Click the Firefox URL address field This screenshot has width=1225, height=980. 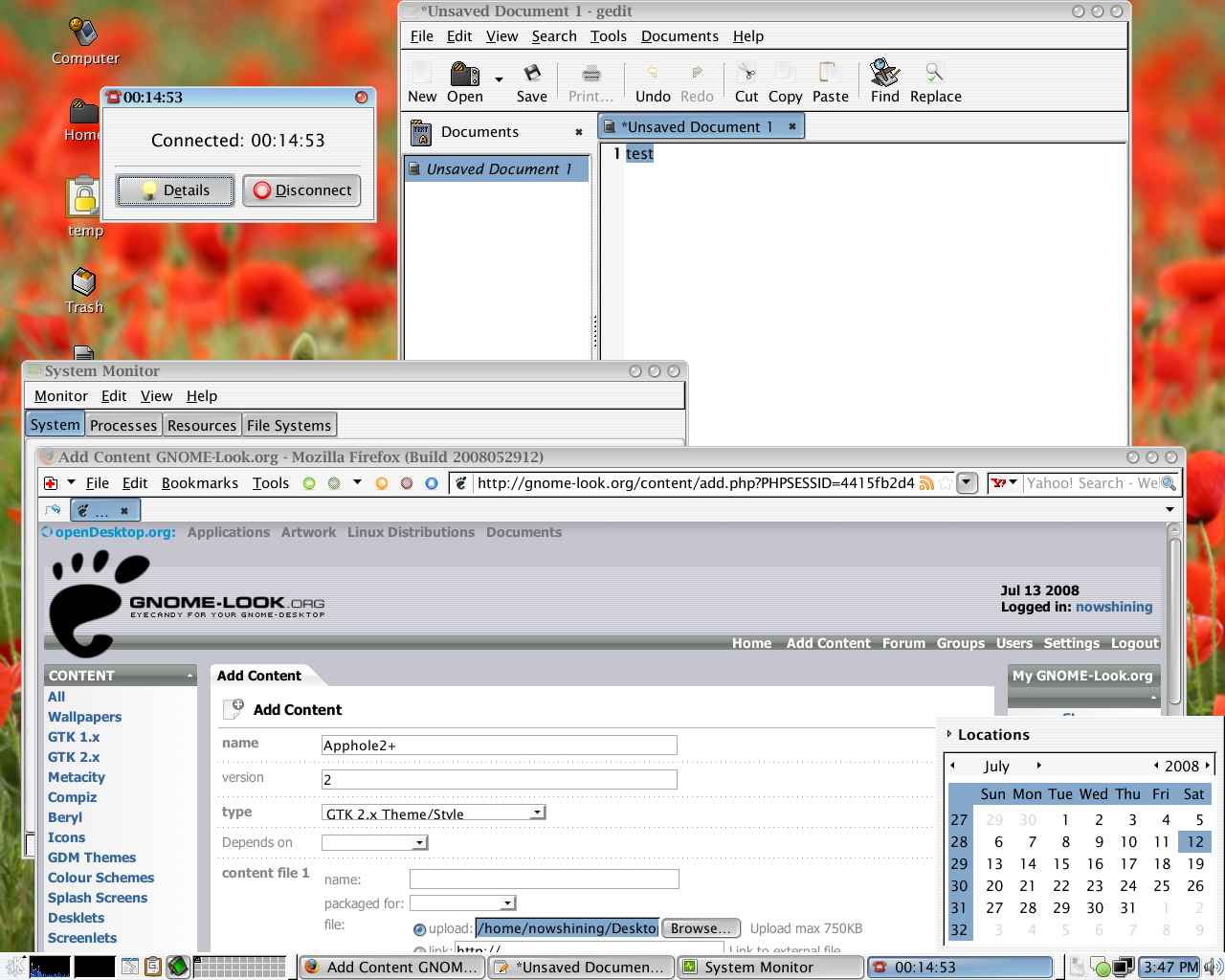(696, 483)
